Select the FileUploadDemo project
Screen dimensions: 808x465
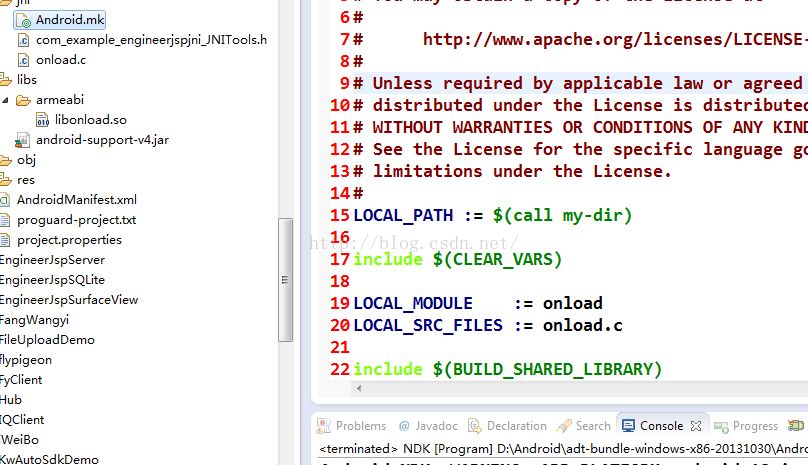tap(47, 340)
